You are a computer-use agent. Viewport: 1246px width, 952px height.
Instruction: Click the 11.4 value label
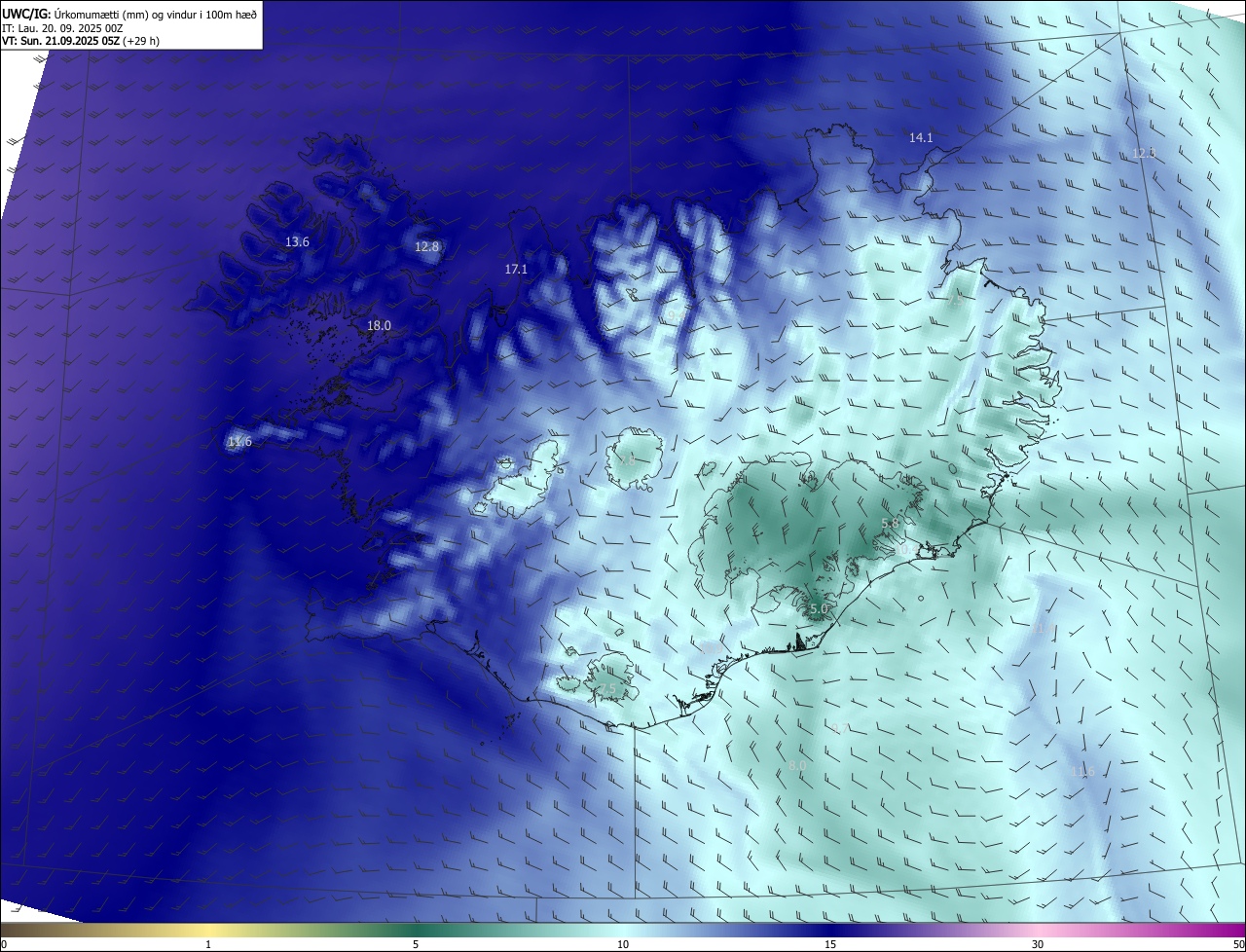(x=1044, y=629)
